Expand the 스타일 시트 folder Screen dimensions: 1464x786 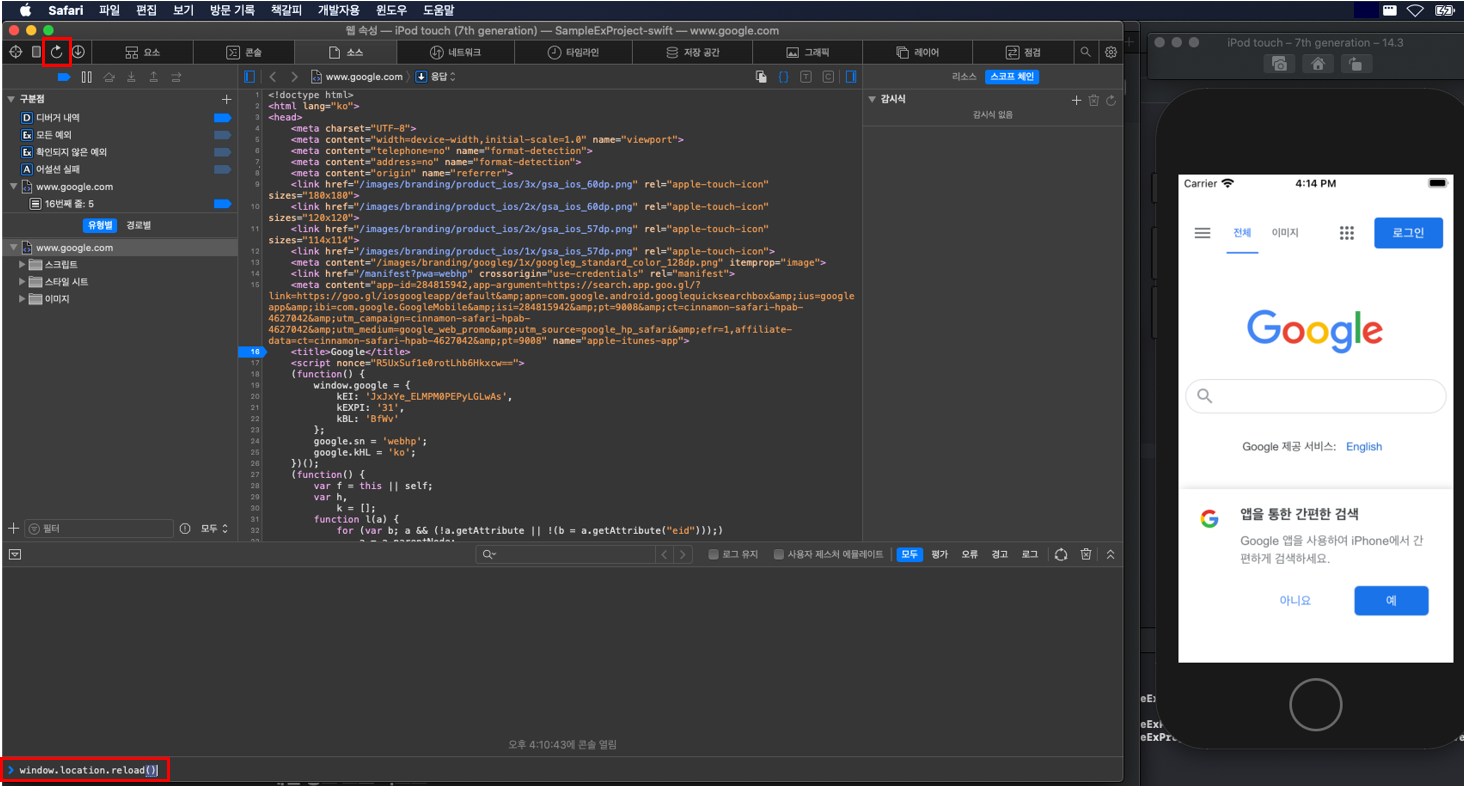click(23, 282)
